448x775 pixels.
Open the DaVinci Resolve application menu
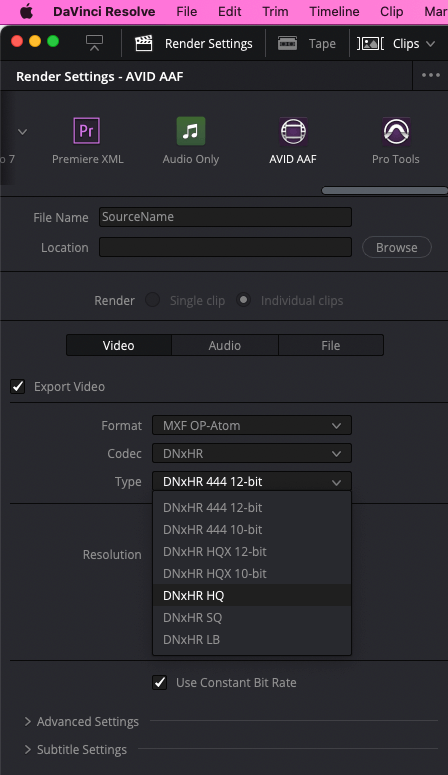(104, 11)
